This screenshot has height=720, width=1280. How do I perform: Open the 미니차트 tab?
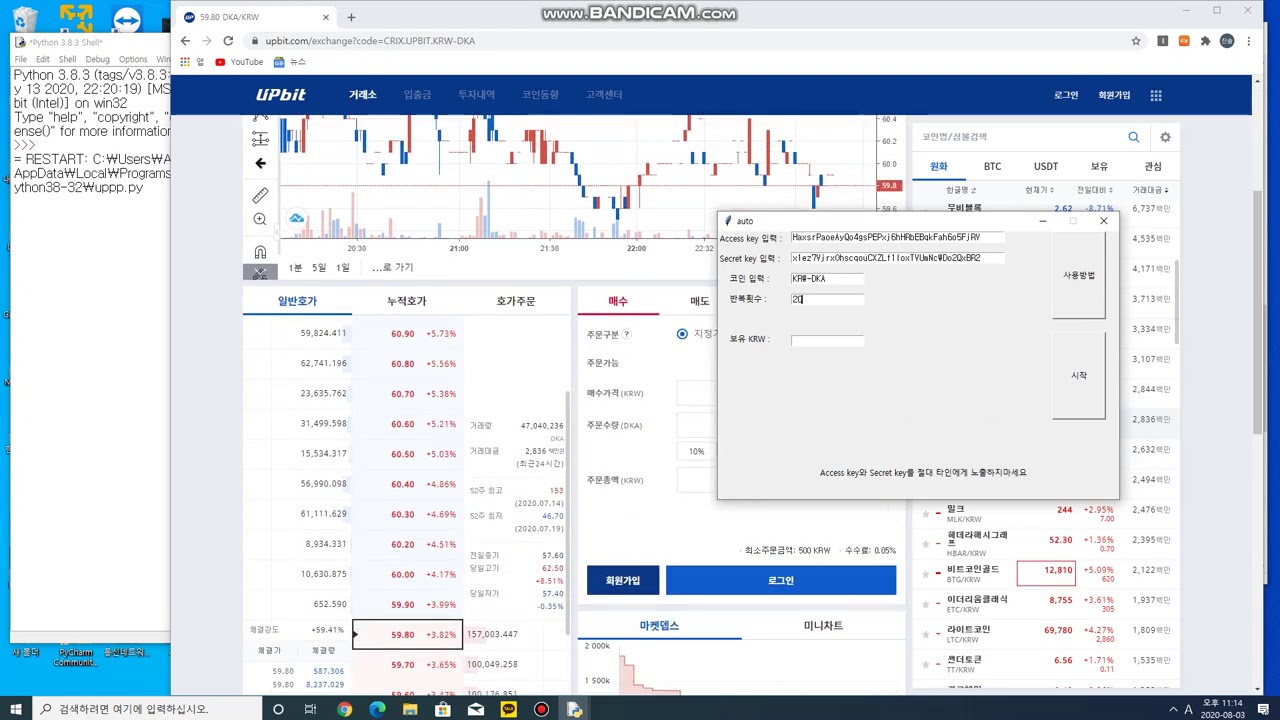pyautogui.click(x=823, y=626)
